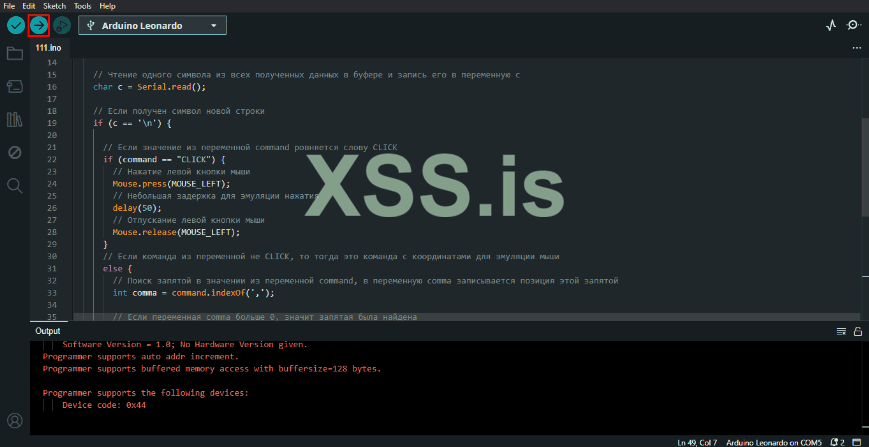Screen dimensions: 869x447
Task: Click the "Device code: 0x44" output text
Action: pos(104,405)
